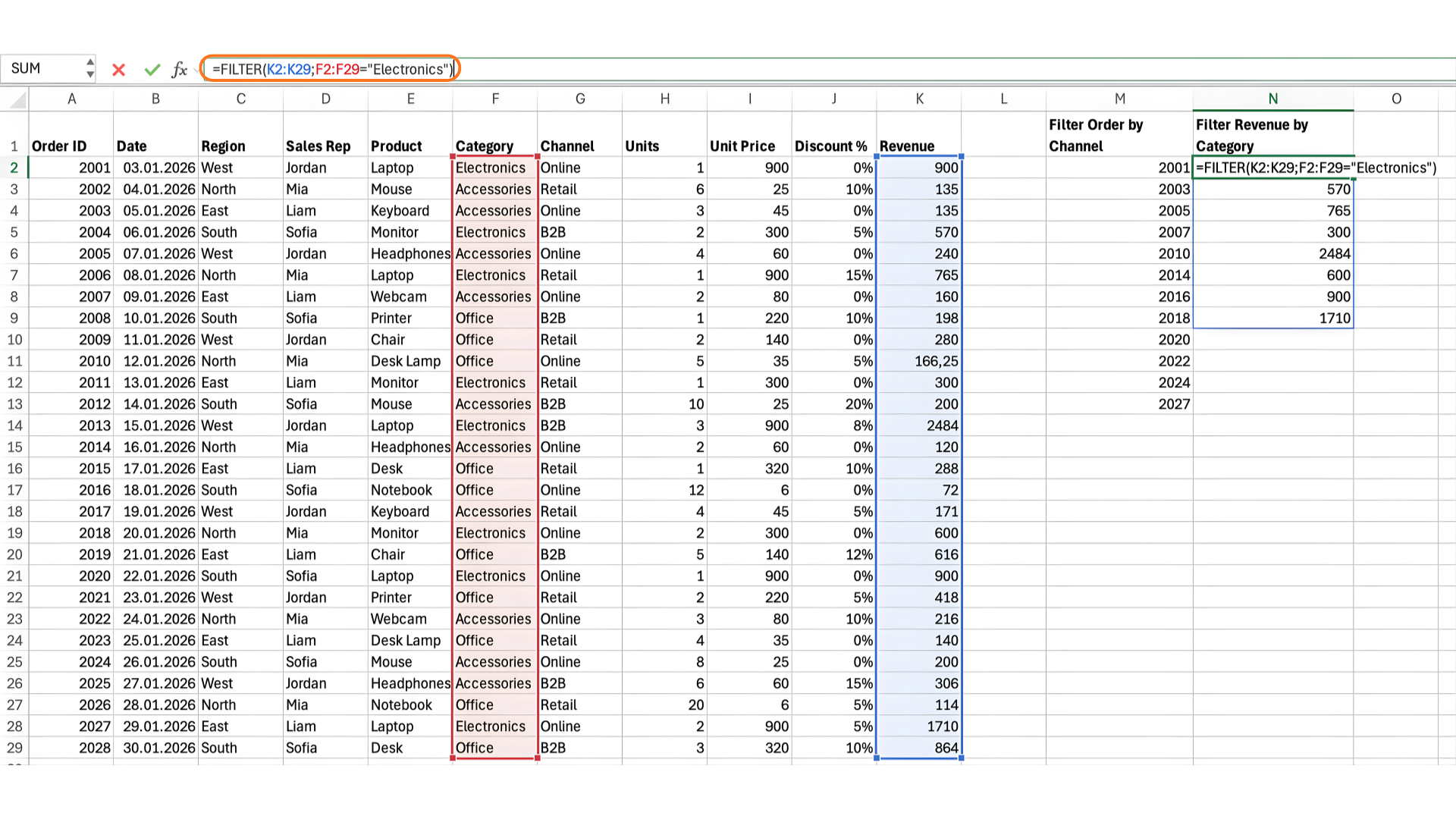Image resolution: width=1456 pixels, height=819 pixels.
Task: Select row 2 header
Action: click(14, 168)
